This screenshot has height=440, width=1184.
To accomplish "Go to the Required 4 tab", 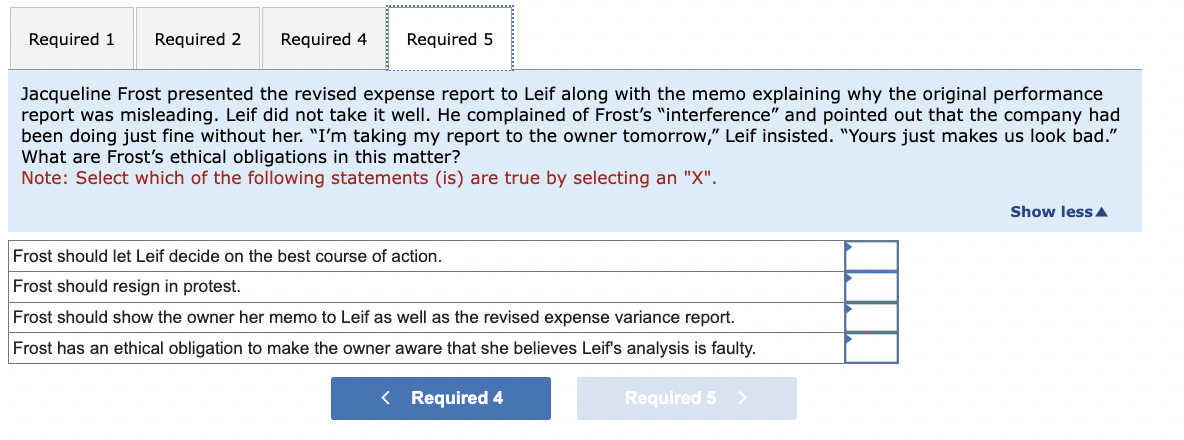I will pos(323,40).
